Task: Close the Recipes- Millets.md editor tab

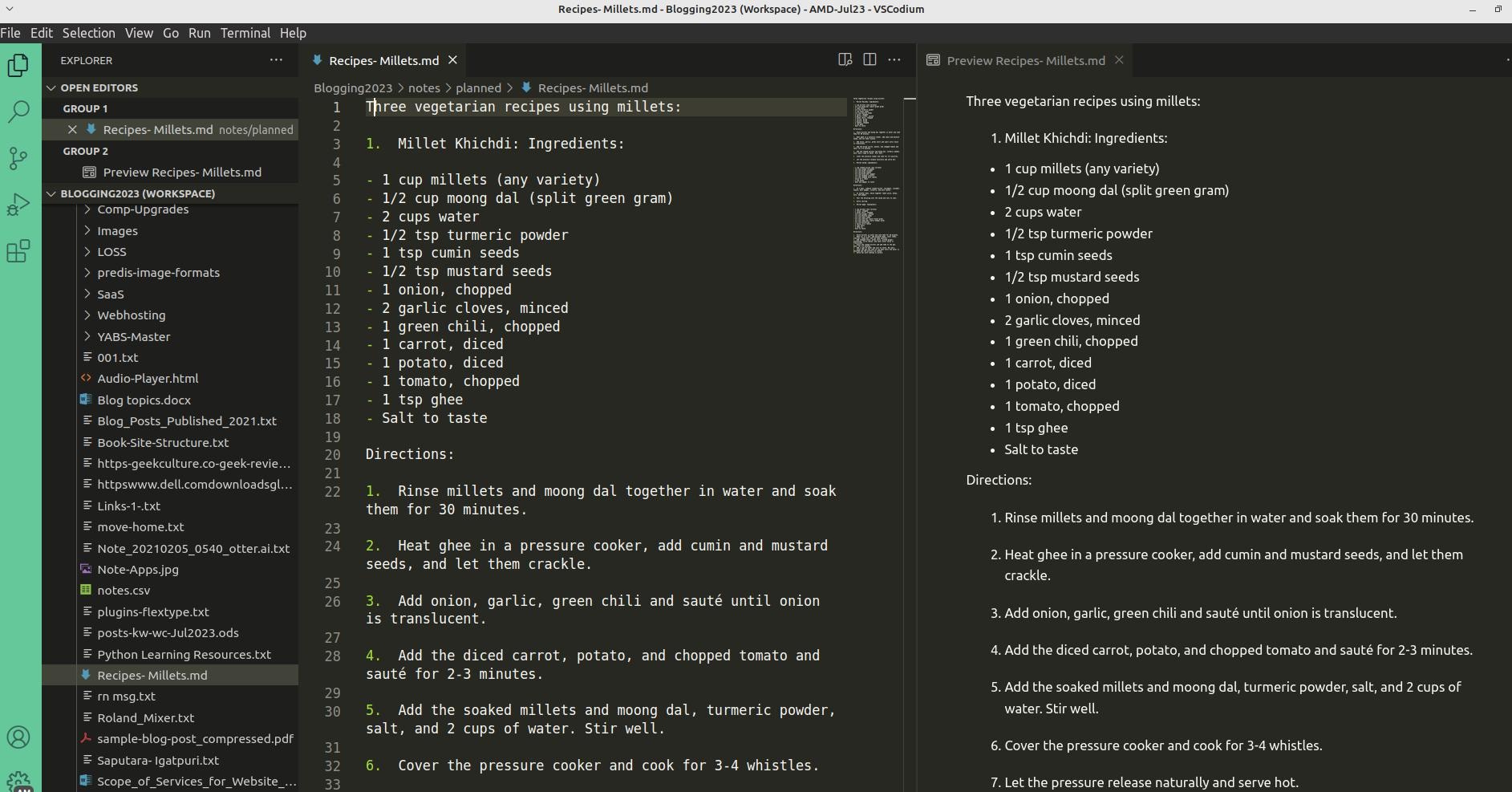Action: [x=452, y=60]
